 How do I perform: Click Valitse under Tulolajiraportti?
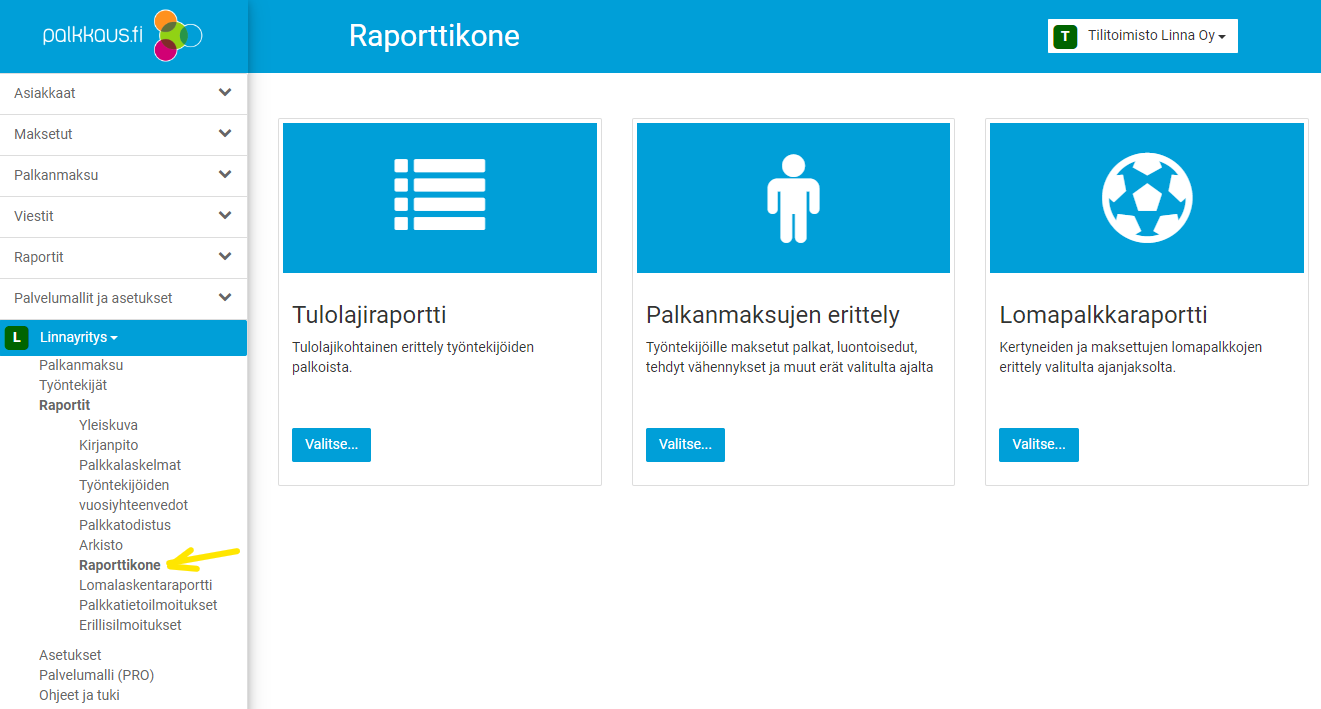pos(331,445)
